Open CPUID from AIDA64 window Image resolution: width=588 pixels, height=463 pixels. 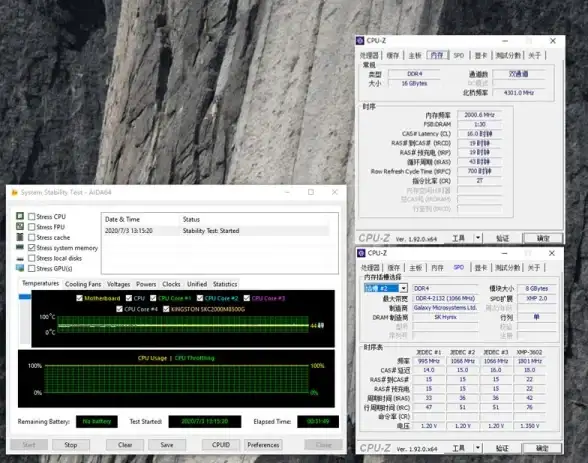tap(221, 445)
